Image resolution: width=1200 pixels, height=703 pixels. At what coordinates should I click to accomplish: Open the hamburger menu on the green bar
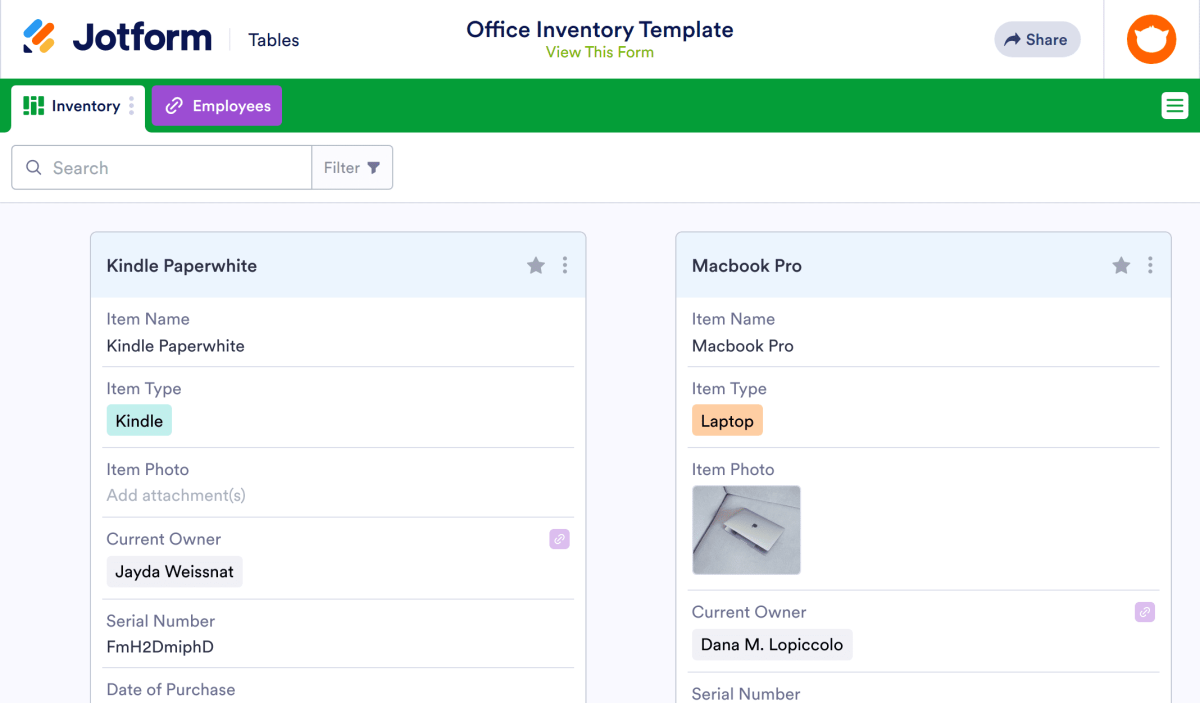coord(1174,104)
